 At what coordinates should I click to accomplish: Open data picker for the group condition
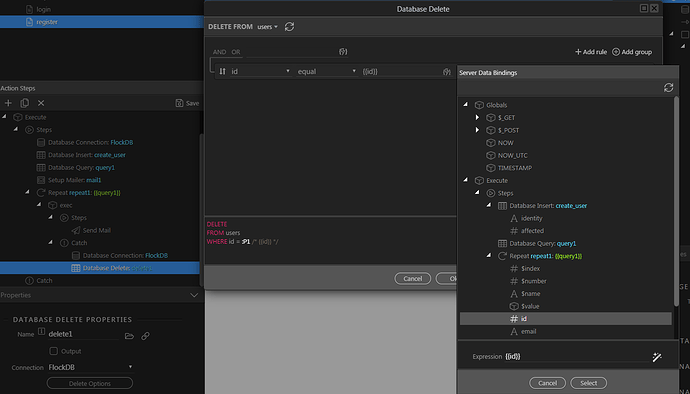[343, 52]
